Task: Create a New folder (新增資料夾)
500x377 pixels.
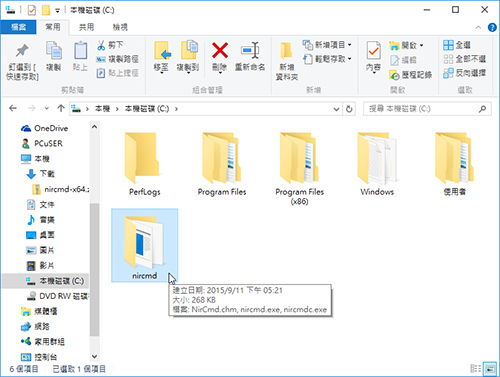Action: (x=287, y=62)
